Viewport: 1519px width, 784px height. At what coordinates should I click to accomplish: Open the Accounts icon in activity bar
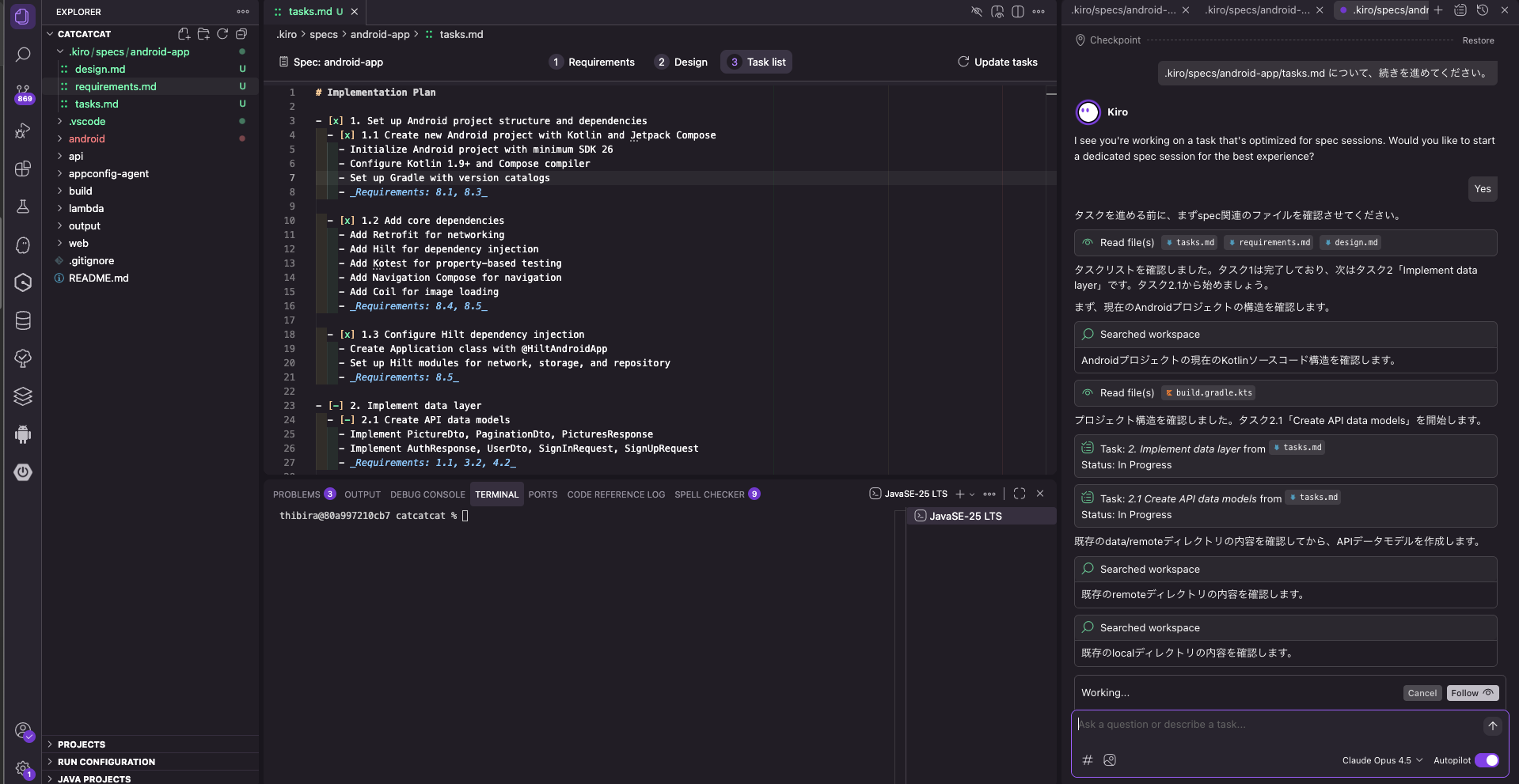[x=23, y=730]
